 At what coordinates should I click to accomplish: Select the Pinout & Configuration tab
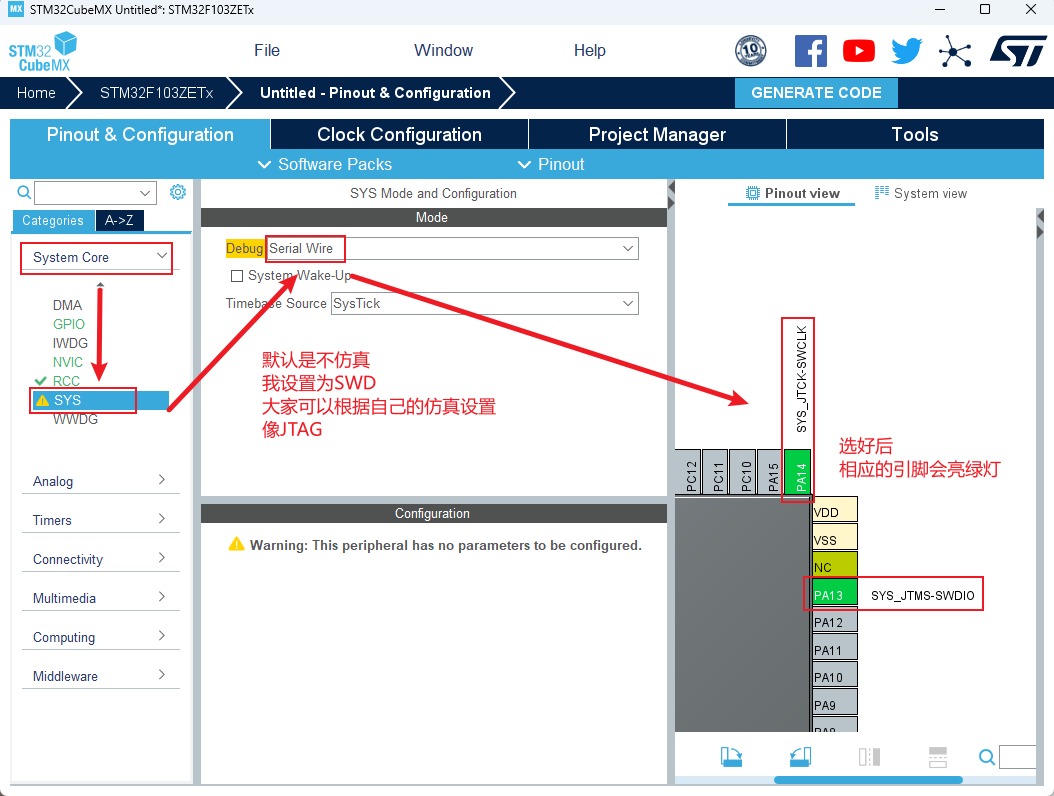(x=140, y=134)
